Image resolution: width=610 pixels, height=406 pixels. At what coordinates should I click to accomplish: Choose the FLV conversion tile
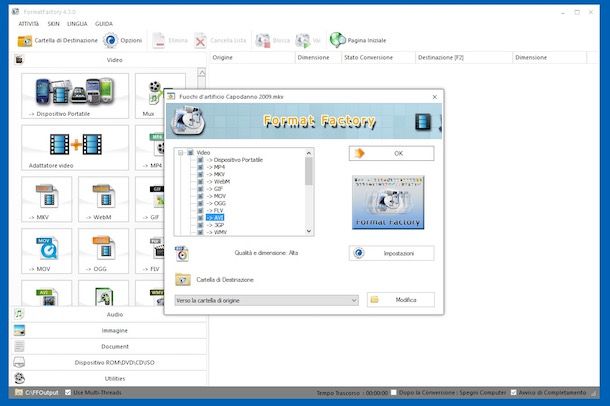click(150, 251)
